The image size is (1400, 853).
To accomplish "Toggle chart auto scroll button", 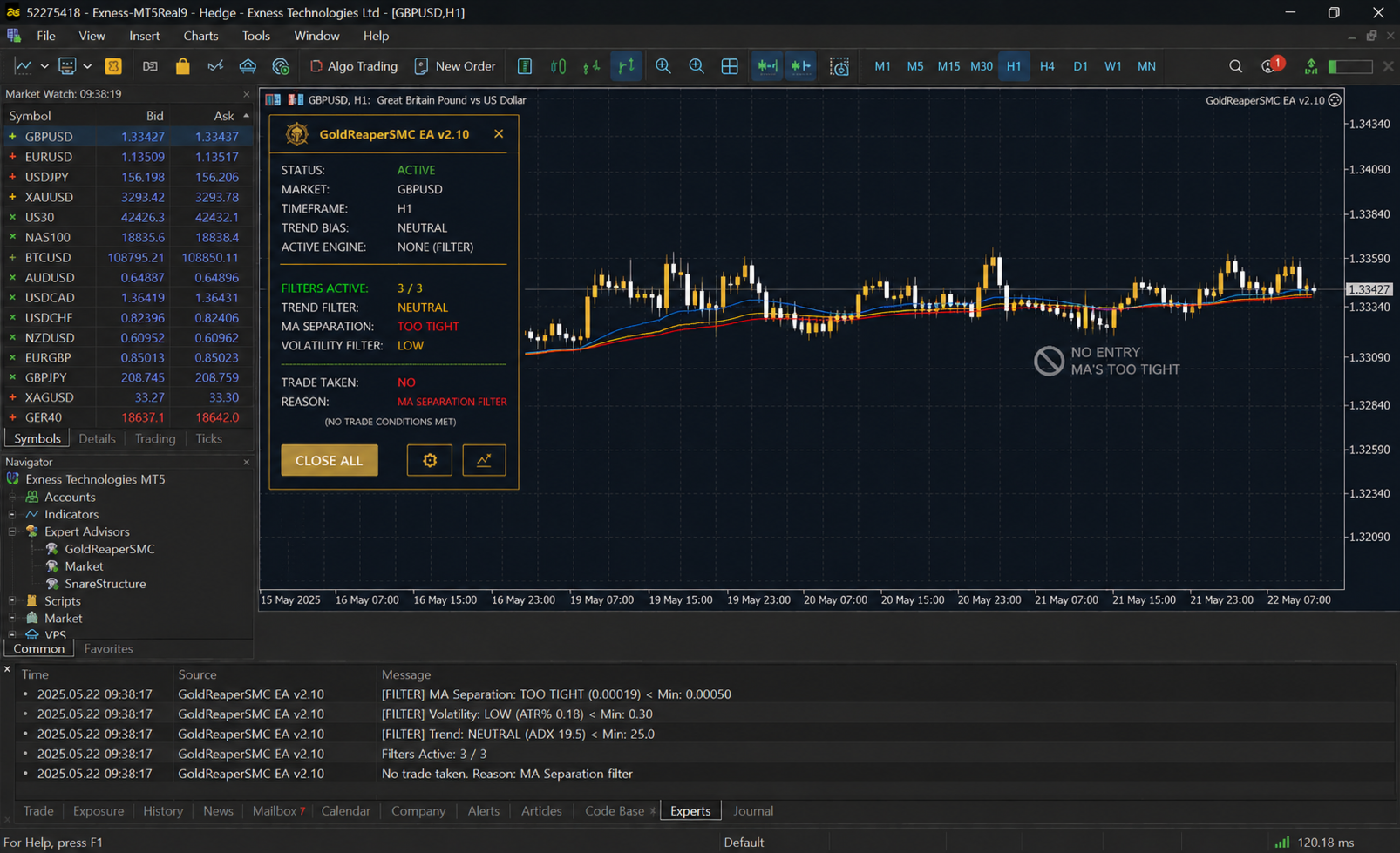I will click(x=767, y=66).
